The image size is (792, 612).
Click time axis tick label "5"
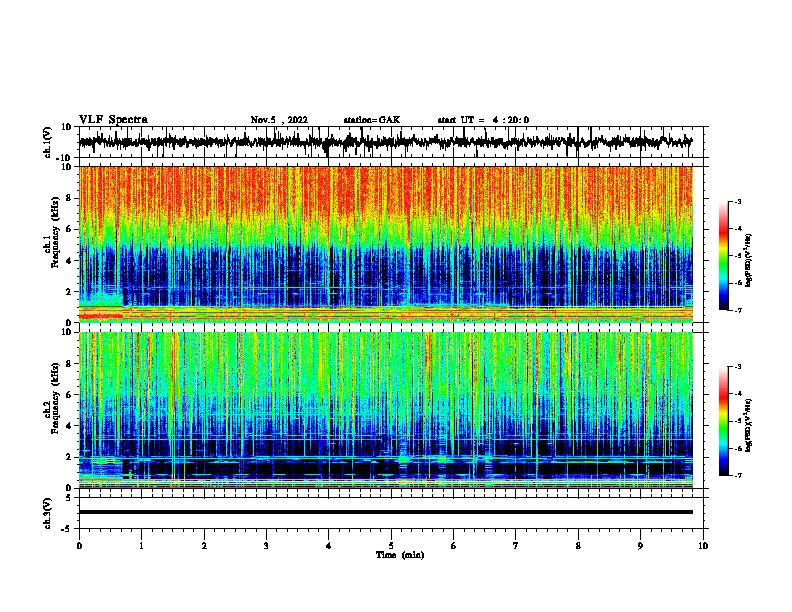391,546
